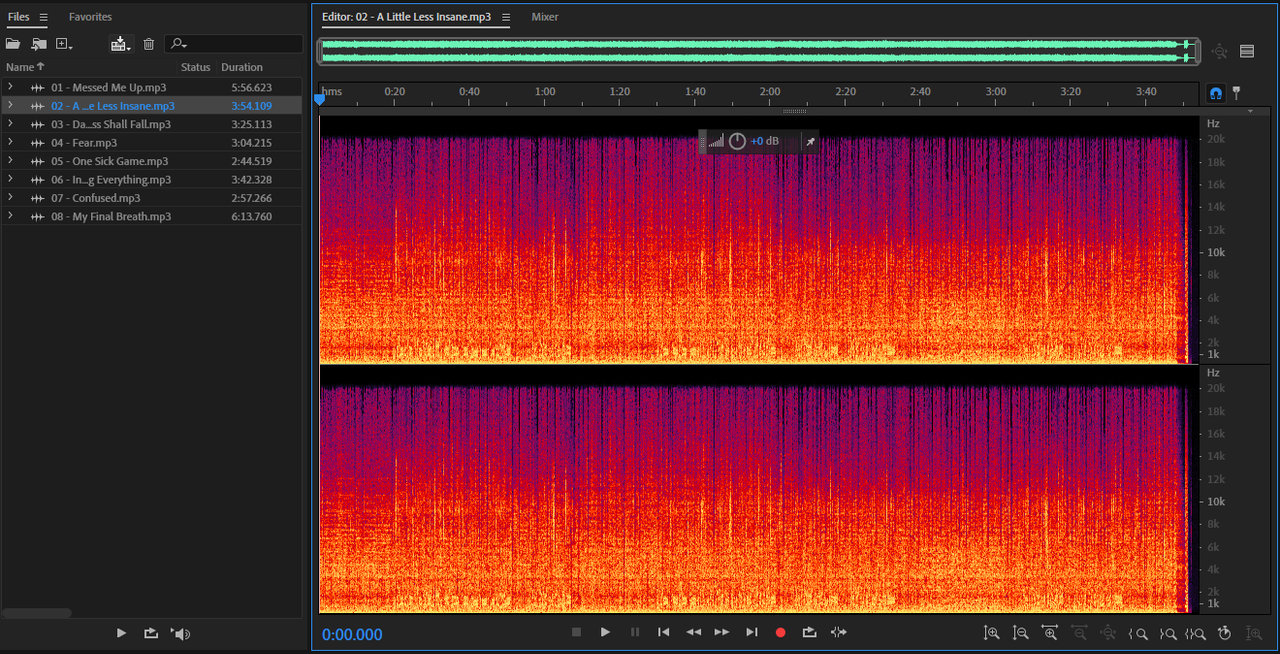Click the Stop transport button
The image size is (1280, 654).
pyautogui.click(x=576, y=632)
